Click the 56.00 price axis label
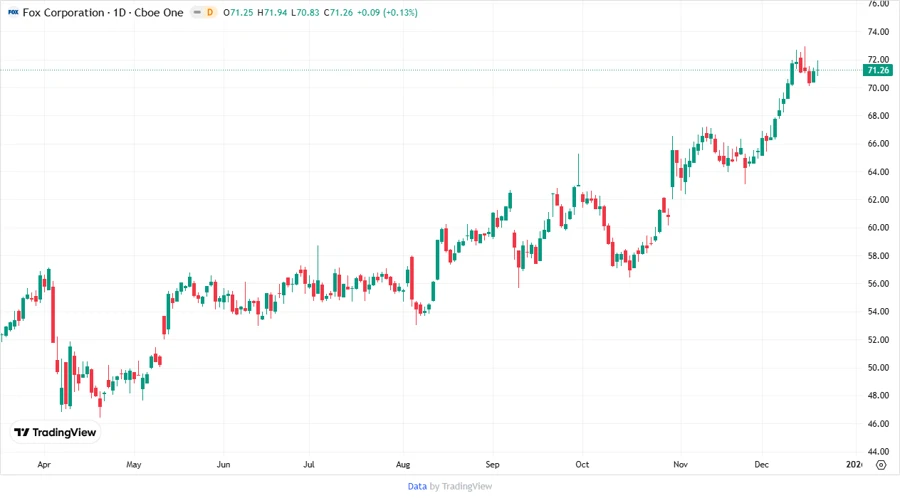 click(x=878, y=283)
